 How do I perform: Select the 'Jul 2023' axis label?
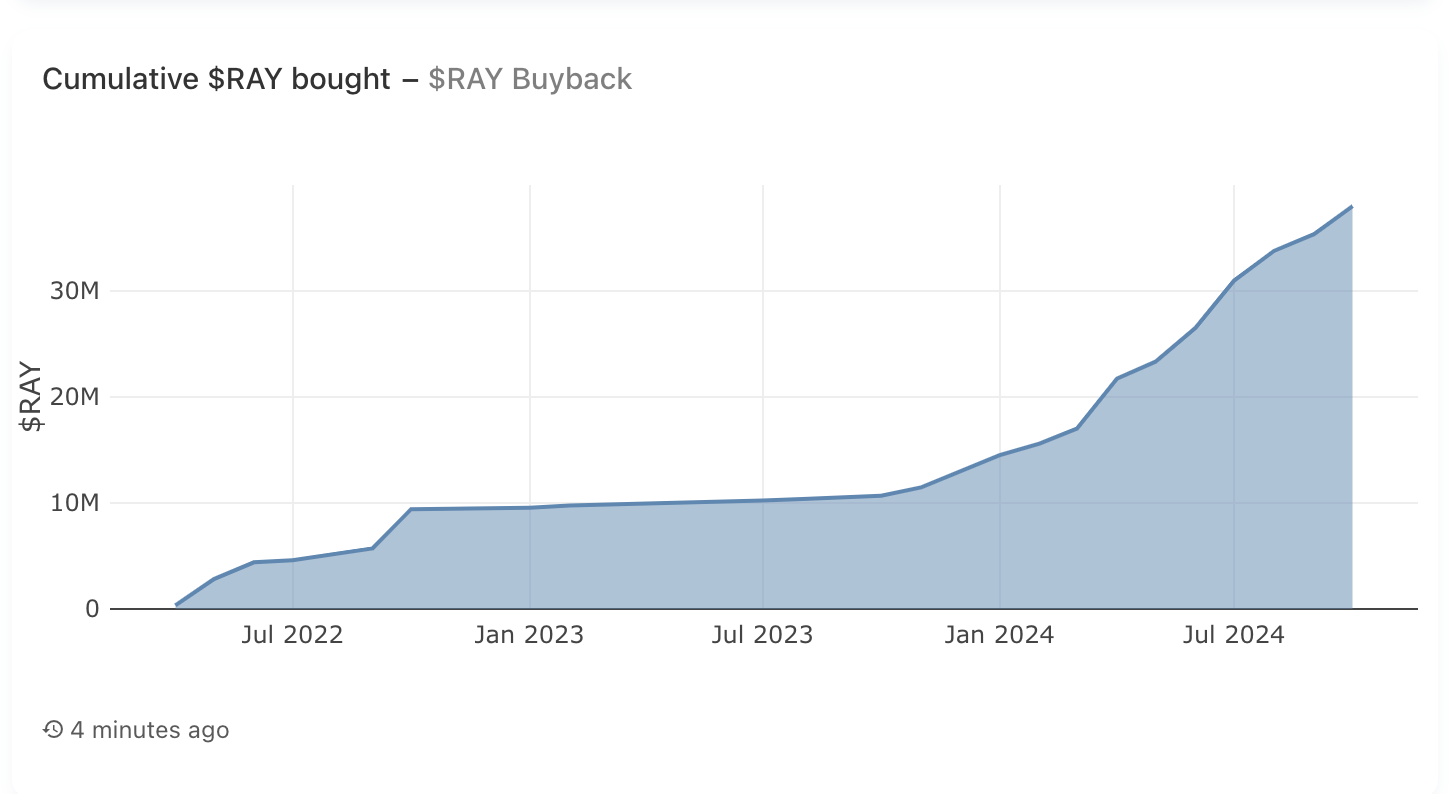(765, 634)
